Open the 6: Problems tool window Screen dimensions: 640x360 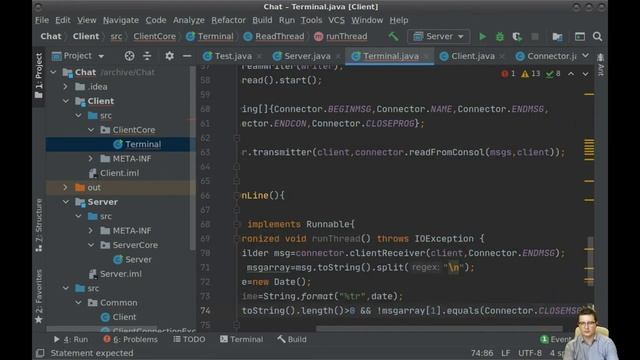[130, 340]
